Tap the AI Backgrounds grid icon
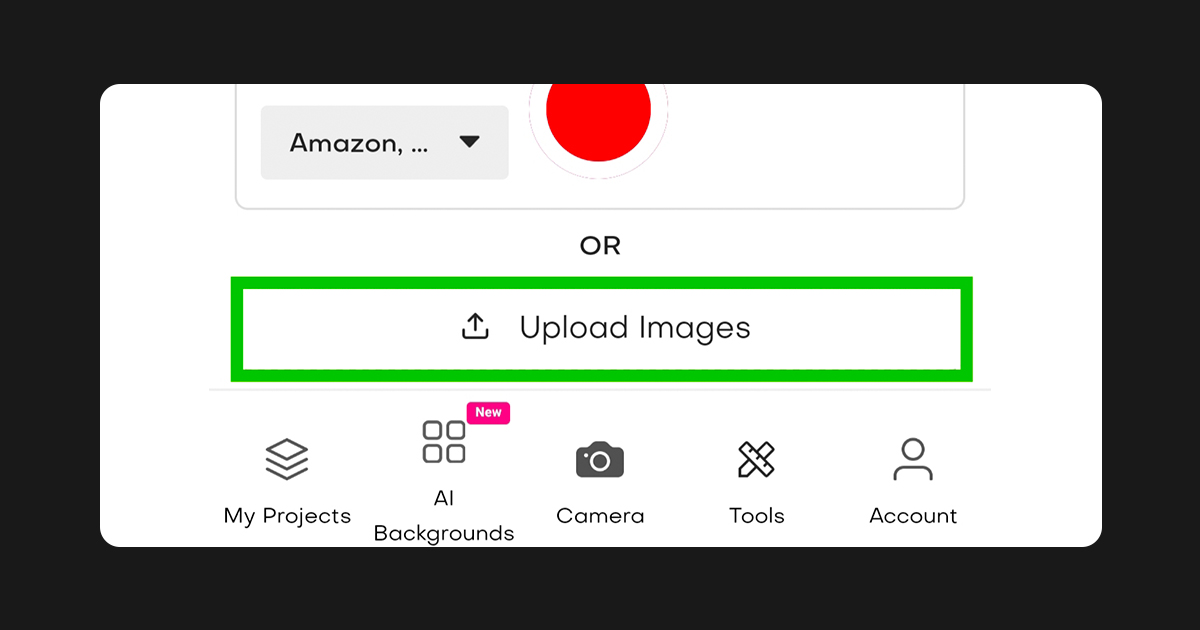This screenshot has width=1200, height=630. pyautogui.click(x=444, y=442)
